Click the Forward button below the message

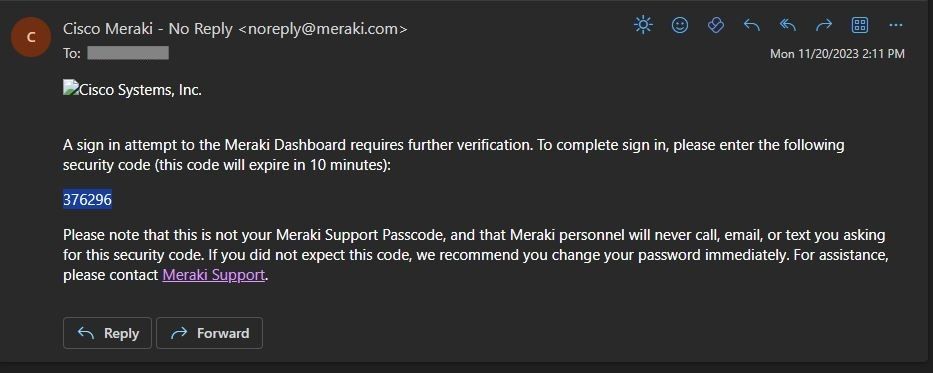(x=209, y=333)
